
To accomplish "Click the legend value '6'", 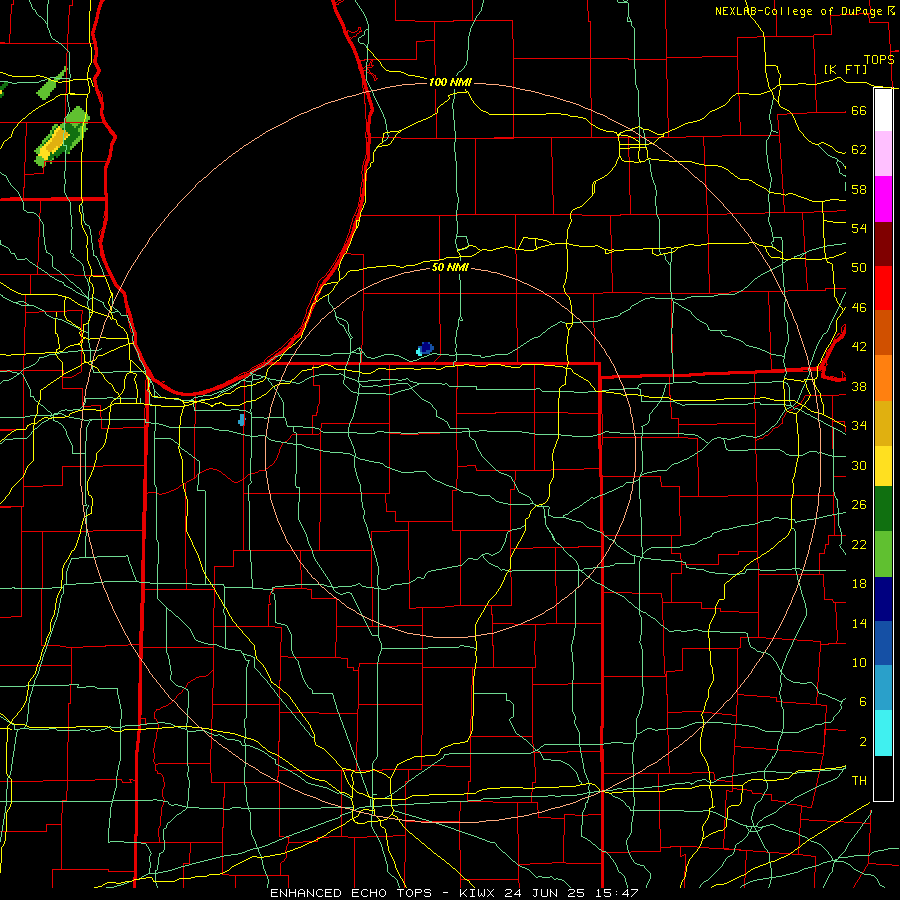I will click(862, 702).
